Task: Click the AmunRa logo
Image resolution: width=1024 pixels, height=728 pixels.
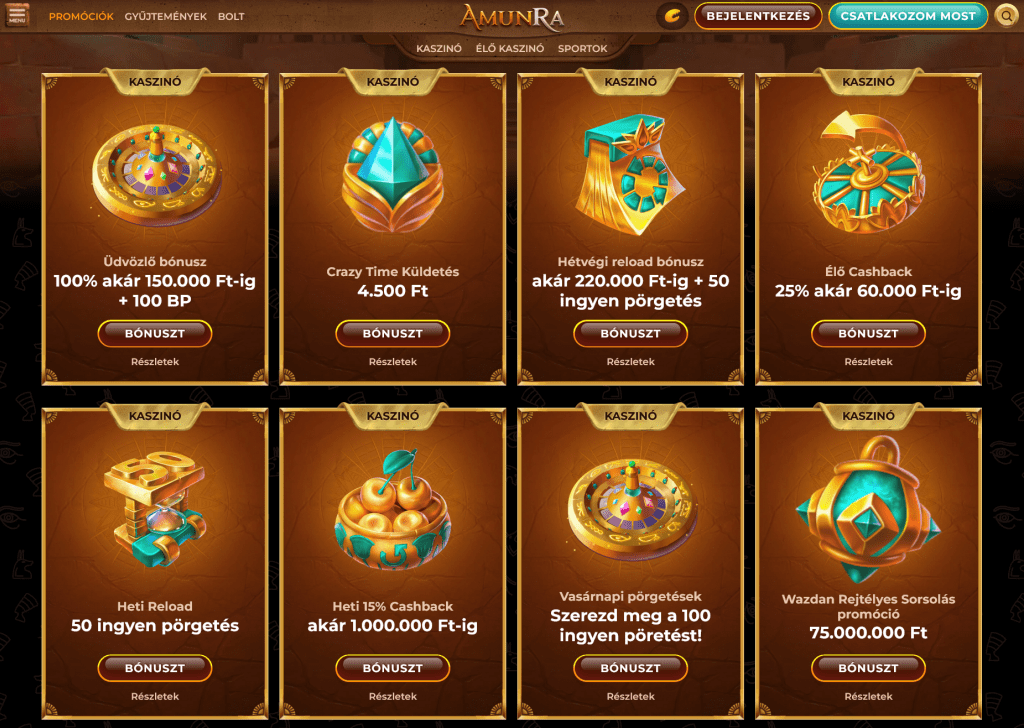Action: point(512,18)
